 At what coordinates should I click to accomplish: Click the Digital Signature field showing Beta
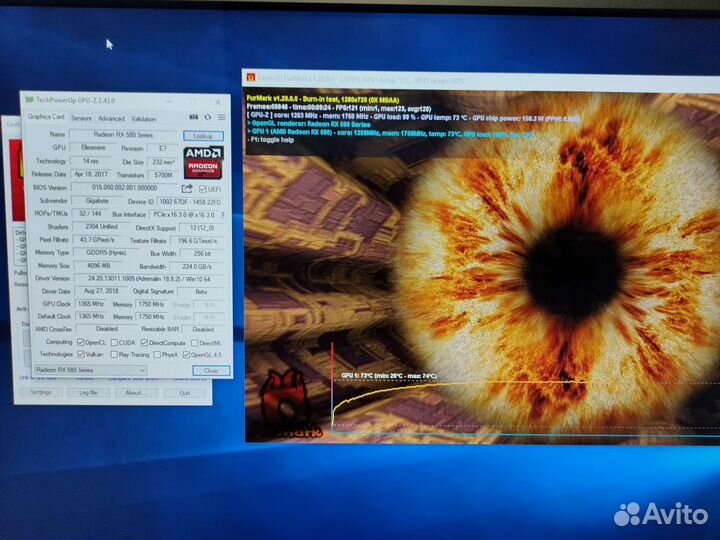pyautogui.click(x=201, y=292)
